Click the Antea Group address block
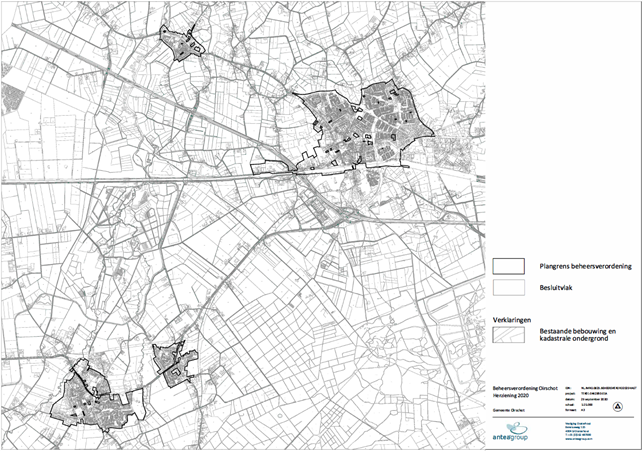643x451 pixels. (x=575, y=430)
